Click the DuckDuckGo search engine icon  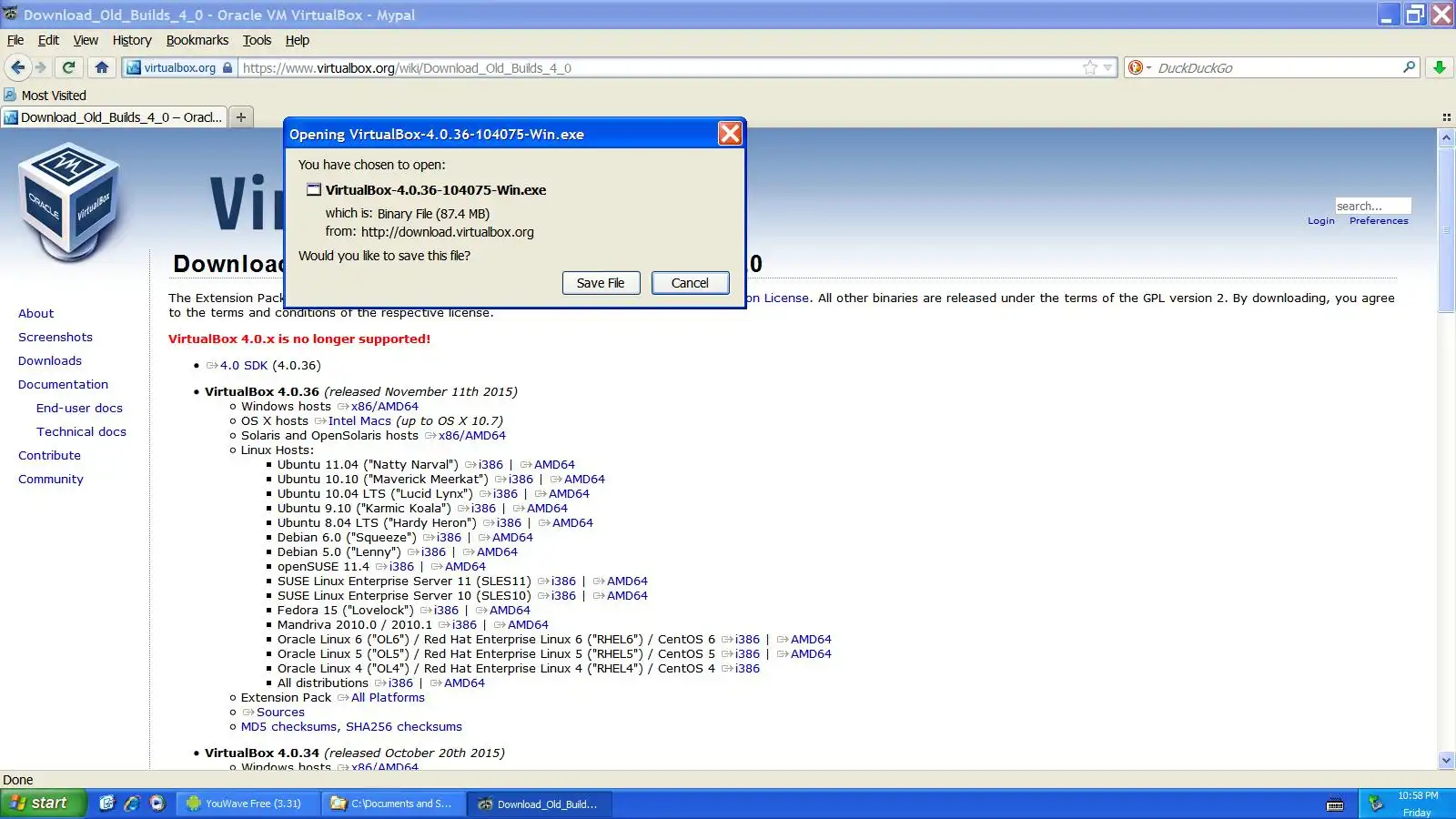(1135, 67)
